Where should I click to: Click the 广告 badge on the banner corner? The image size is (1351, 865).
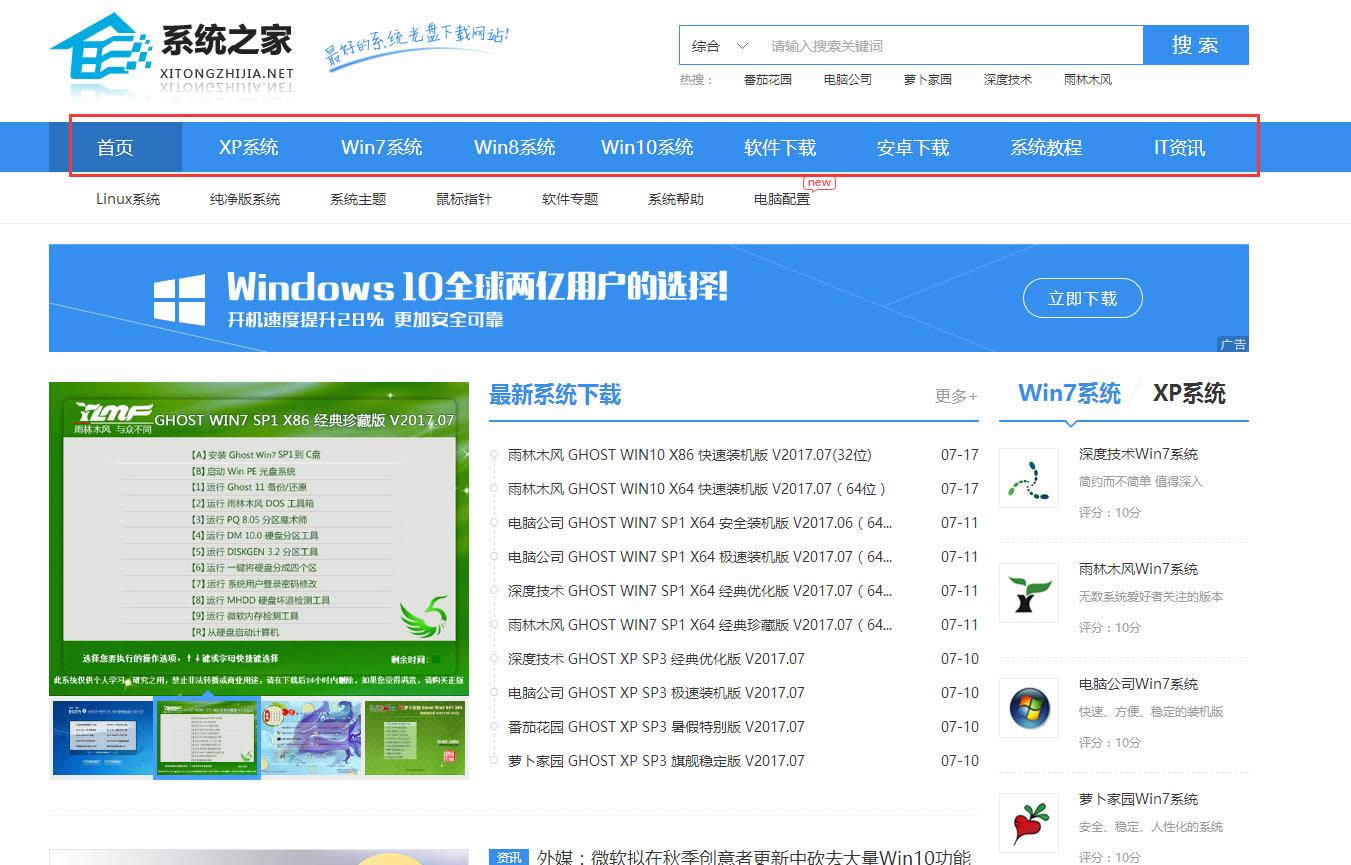(x=1233, y=344)
